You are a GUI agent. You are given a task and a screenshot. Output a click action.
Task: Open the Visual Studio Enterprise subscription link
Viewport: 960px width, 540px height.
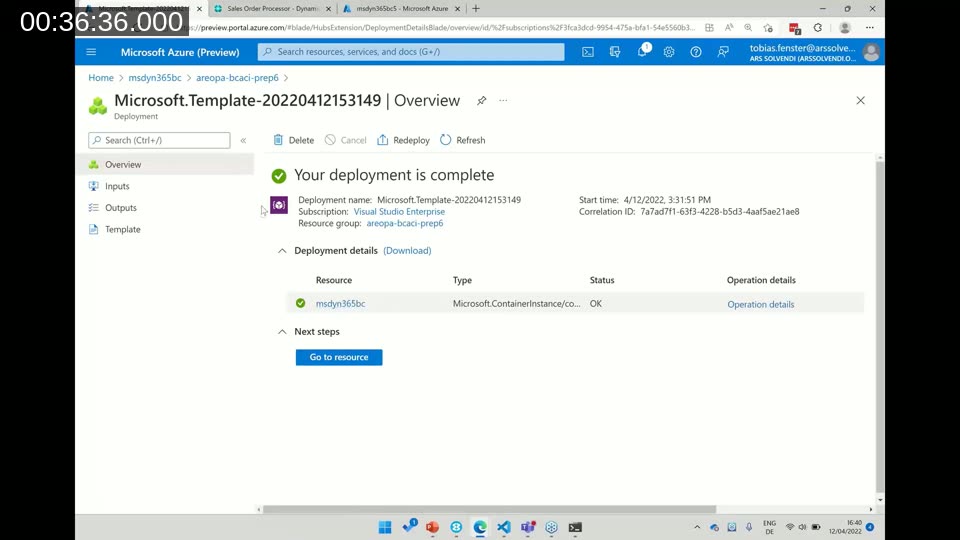(399, 212)
